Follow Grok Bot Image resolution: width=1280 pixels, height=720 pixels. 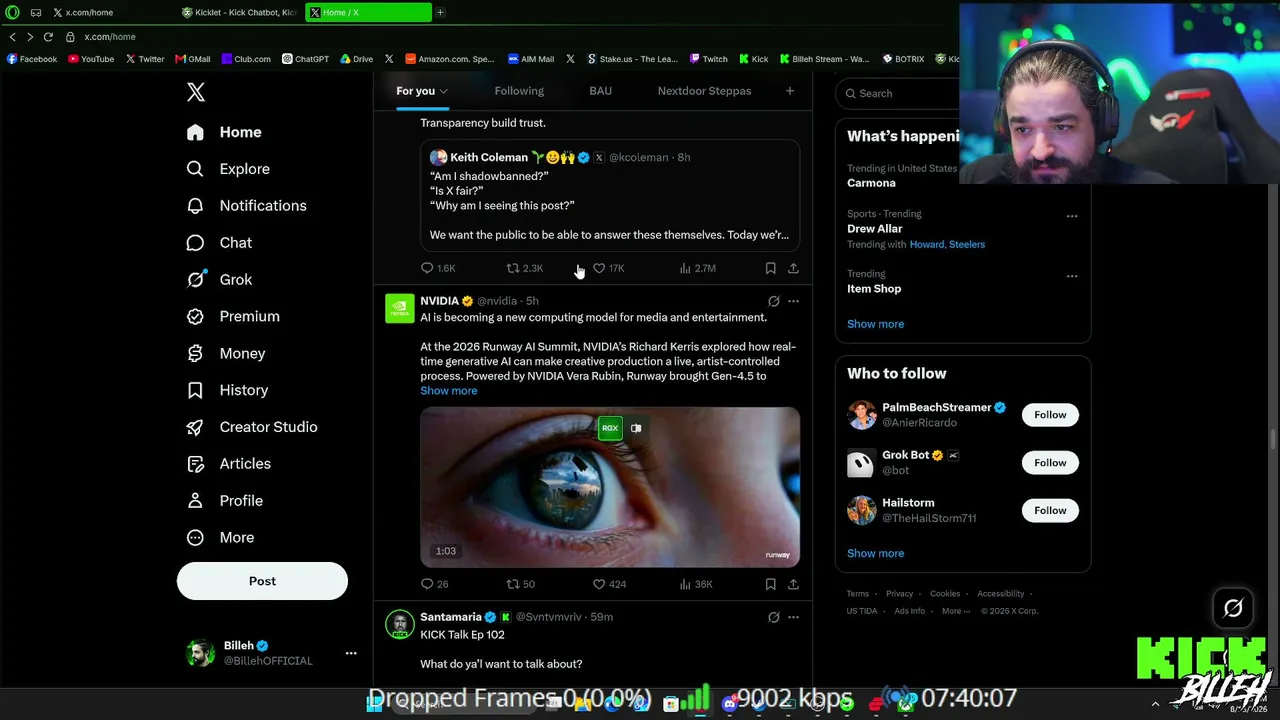point(1050,463)
